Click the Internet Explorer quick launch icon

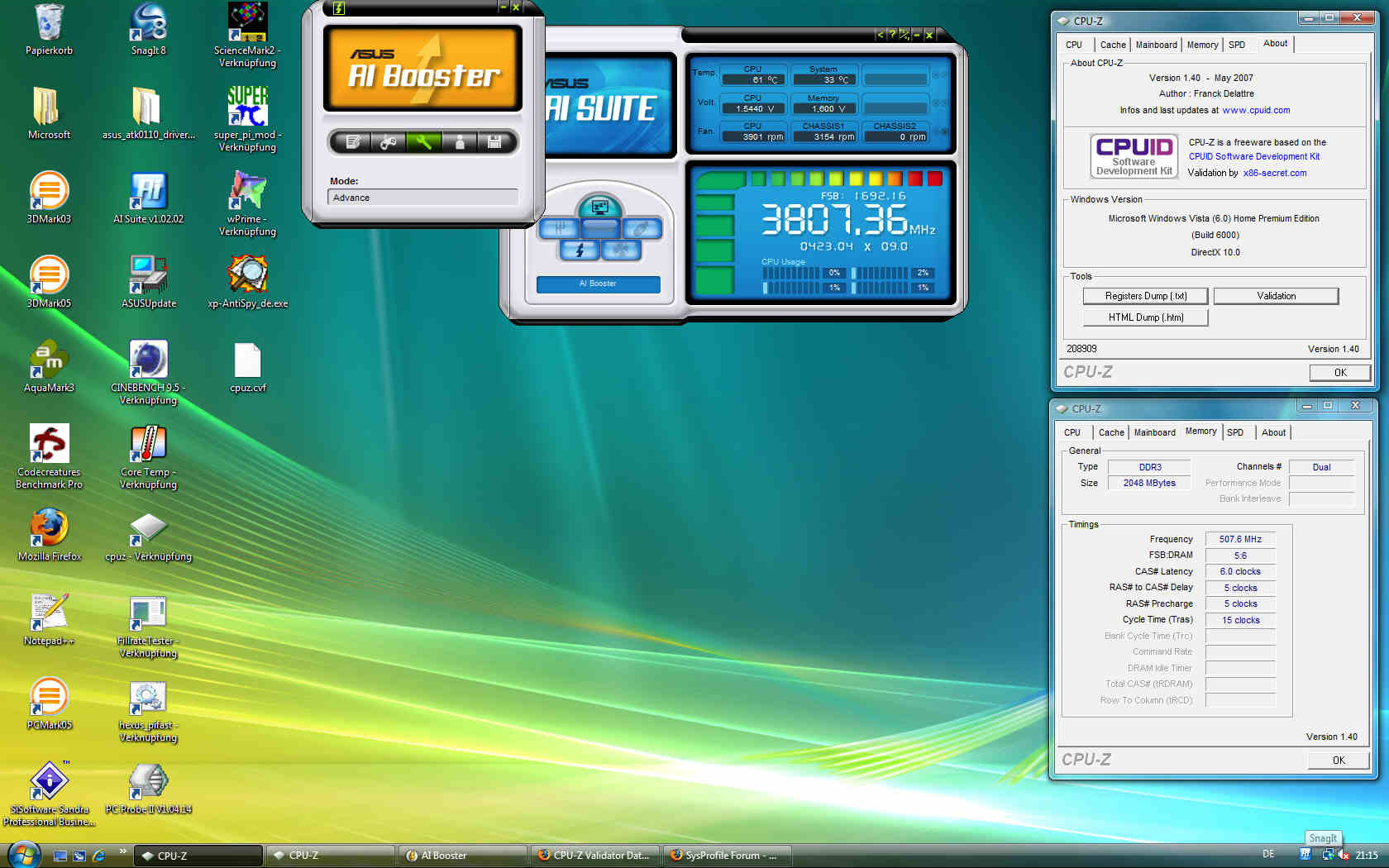98,856
